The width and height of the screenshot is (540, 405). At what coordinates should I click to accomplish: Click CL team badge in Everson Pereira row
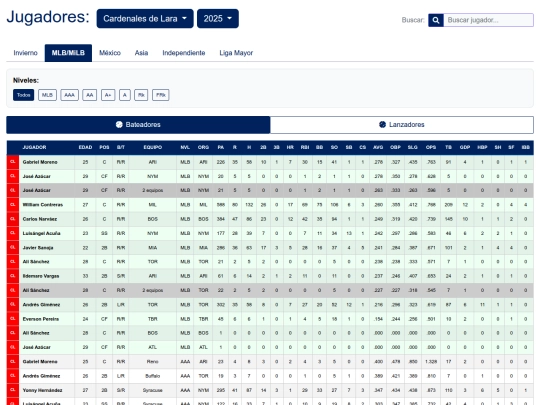click(13, 319)
